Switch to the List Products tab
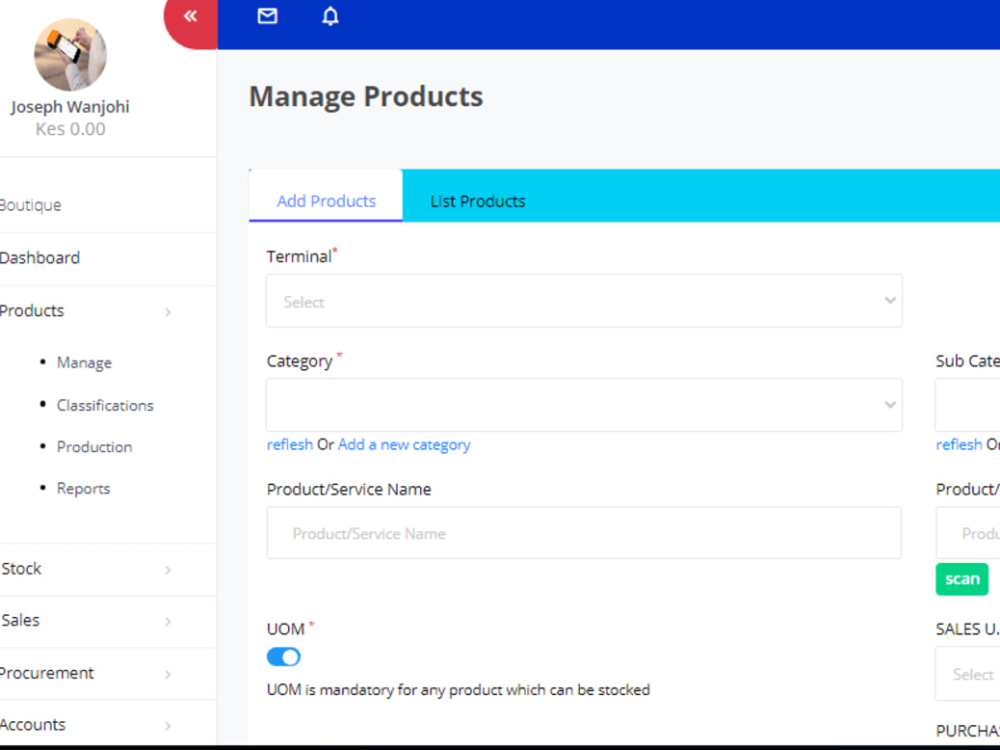The image size is (1000, 750). pyautogui.click(x=478, y=202)
